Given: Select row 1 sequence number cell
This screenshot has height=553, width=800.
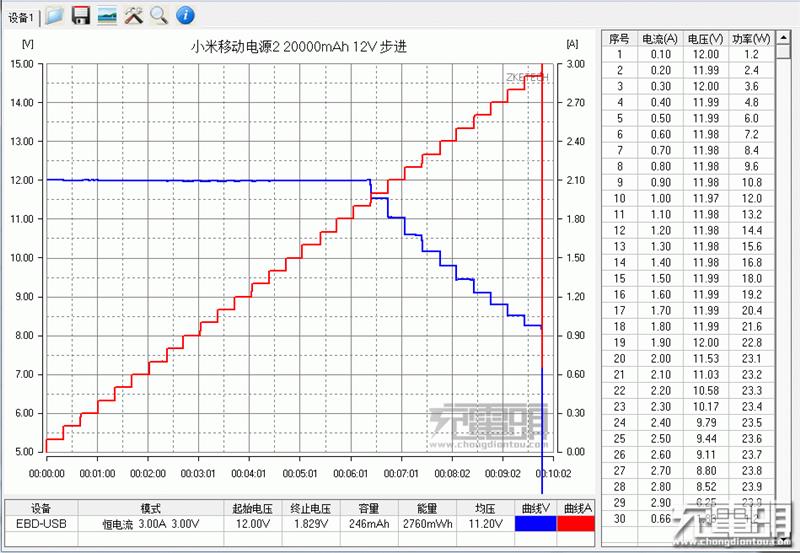Looking at the screenshot, I should (x=619, y=55).
